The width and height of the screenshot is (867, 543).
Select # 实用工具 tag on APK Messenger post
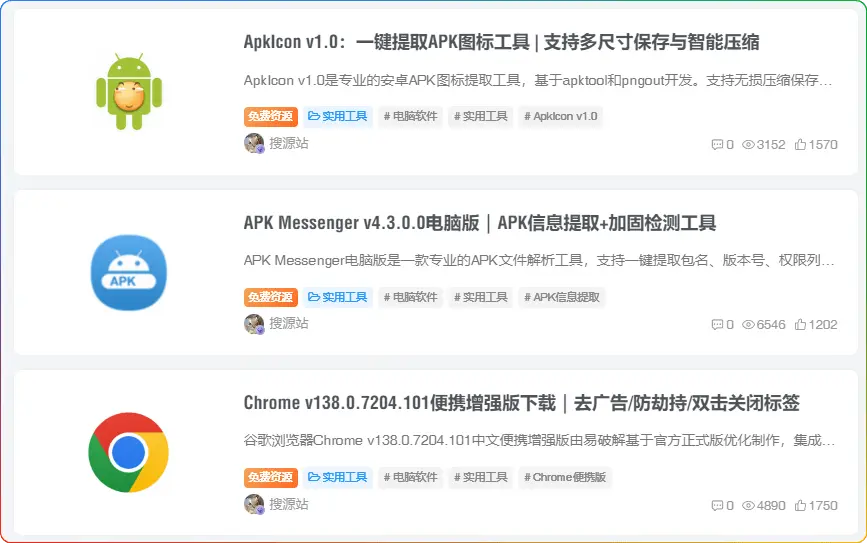click(480, 297)
